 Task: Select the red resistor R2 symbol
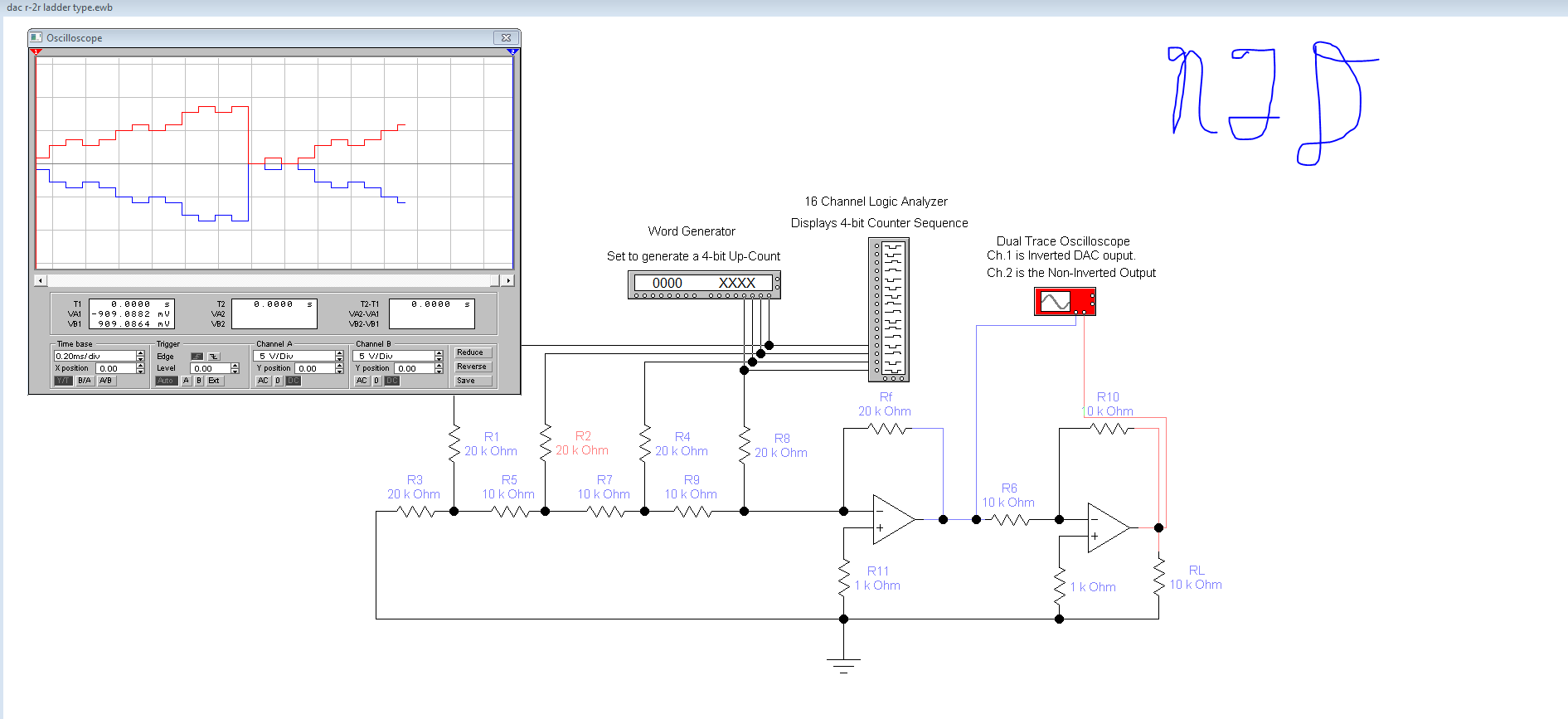[546, 444]
